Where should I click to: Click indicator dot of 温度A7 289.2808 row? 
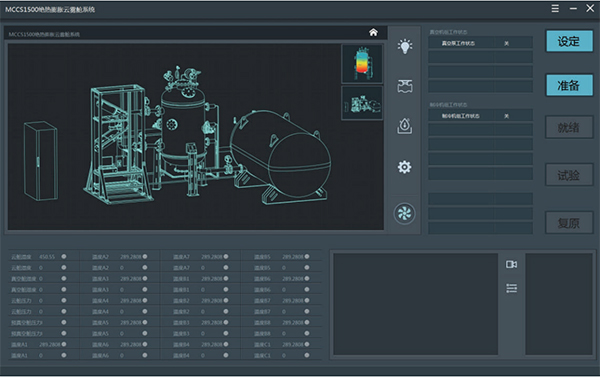(x=226, y=256)
